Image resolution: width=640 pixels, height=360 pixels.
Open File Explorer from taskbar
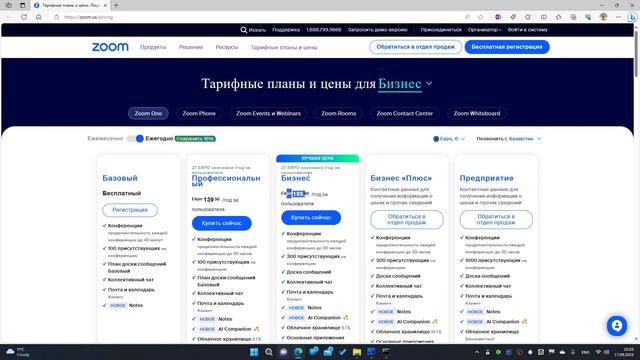point(357,352)
